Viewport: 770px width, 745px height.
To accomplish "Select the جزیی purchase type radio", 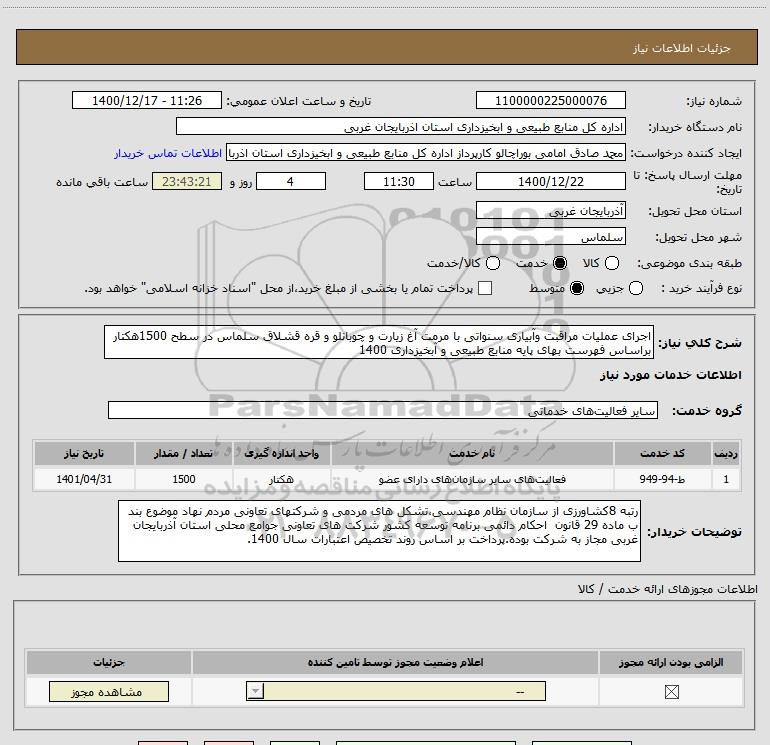I will 636,288.
